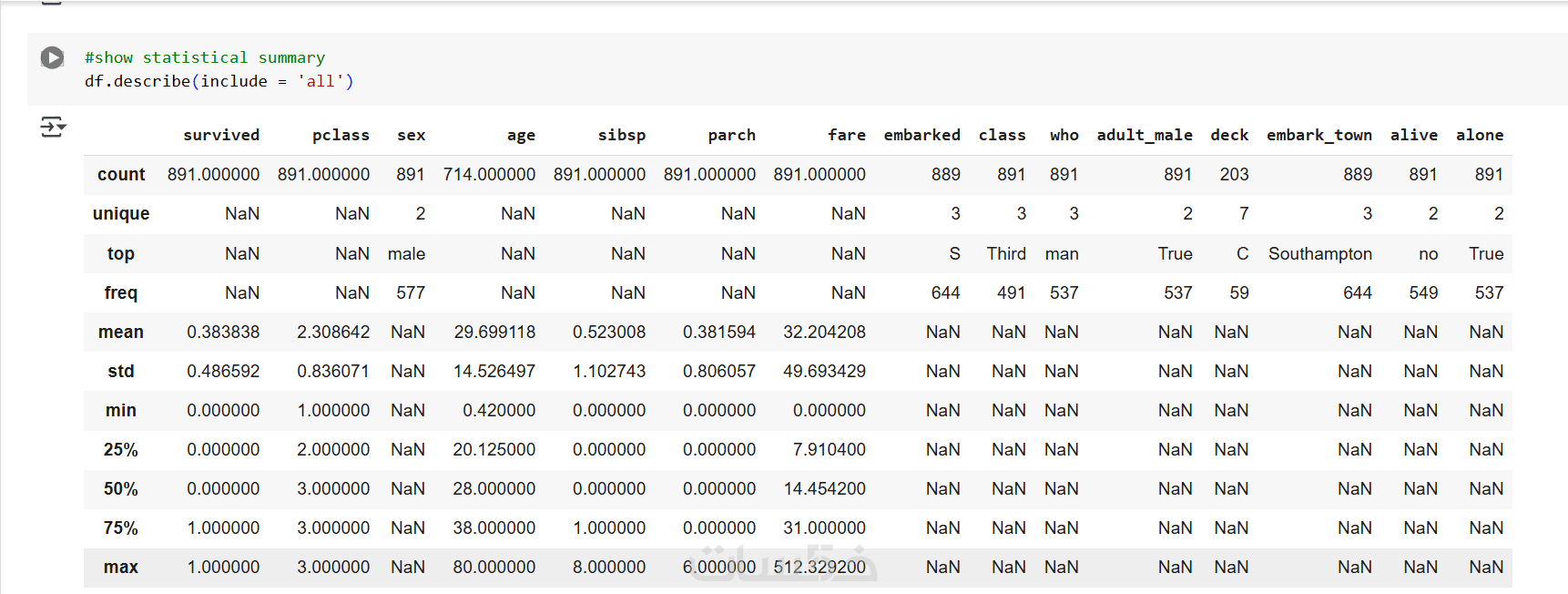Click the deck count value 203
Image resolution: width=1568 pixels, height=594 pixels.
(1234, 174)
